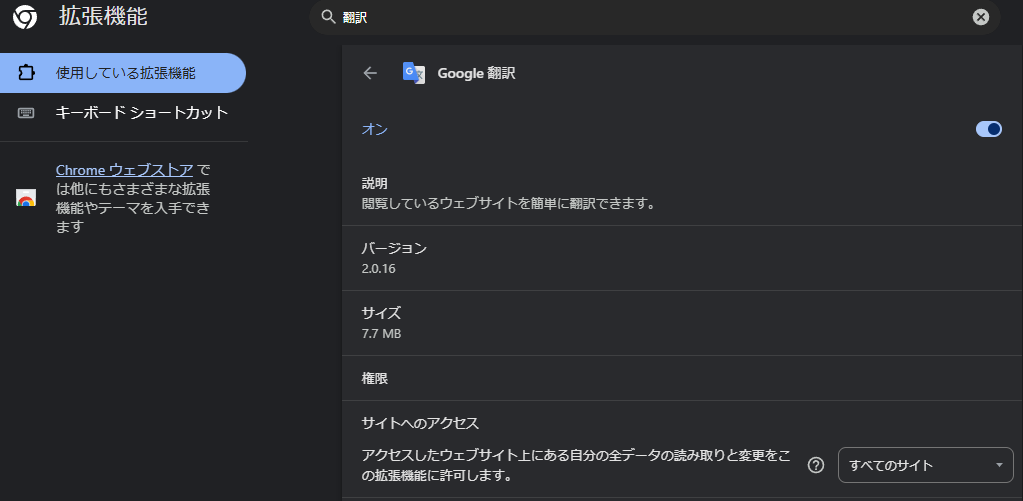1023x501 pixels.
Task: Click the version number 2.0.16
Action: (x=378, y=268)
